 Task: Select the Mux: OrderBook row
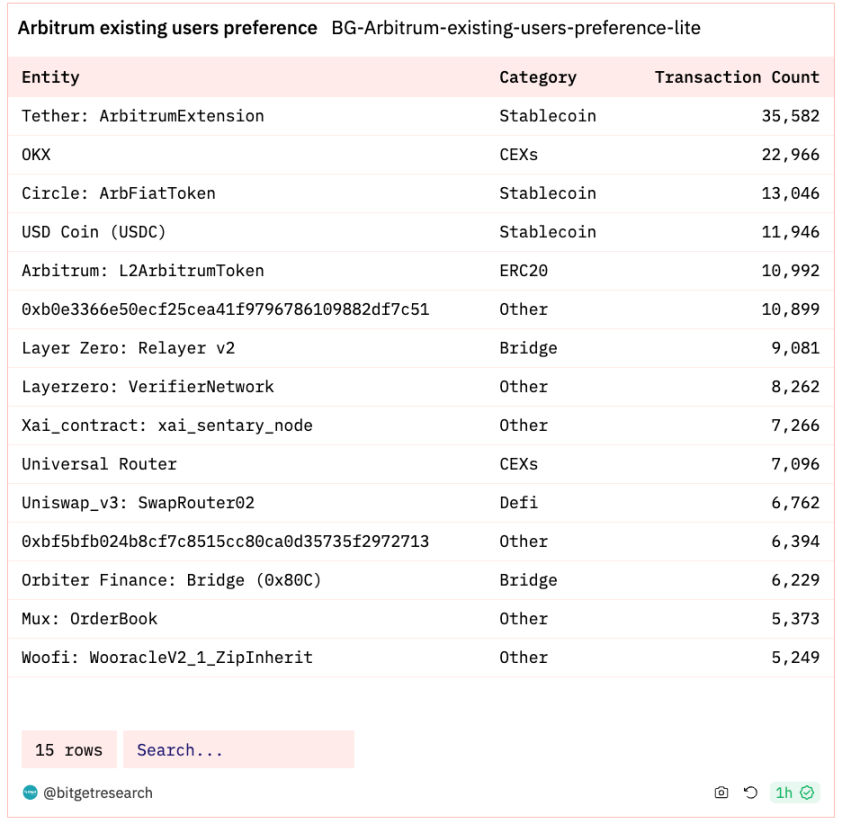pyautogui.click(x=421, y=619)
